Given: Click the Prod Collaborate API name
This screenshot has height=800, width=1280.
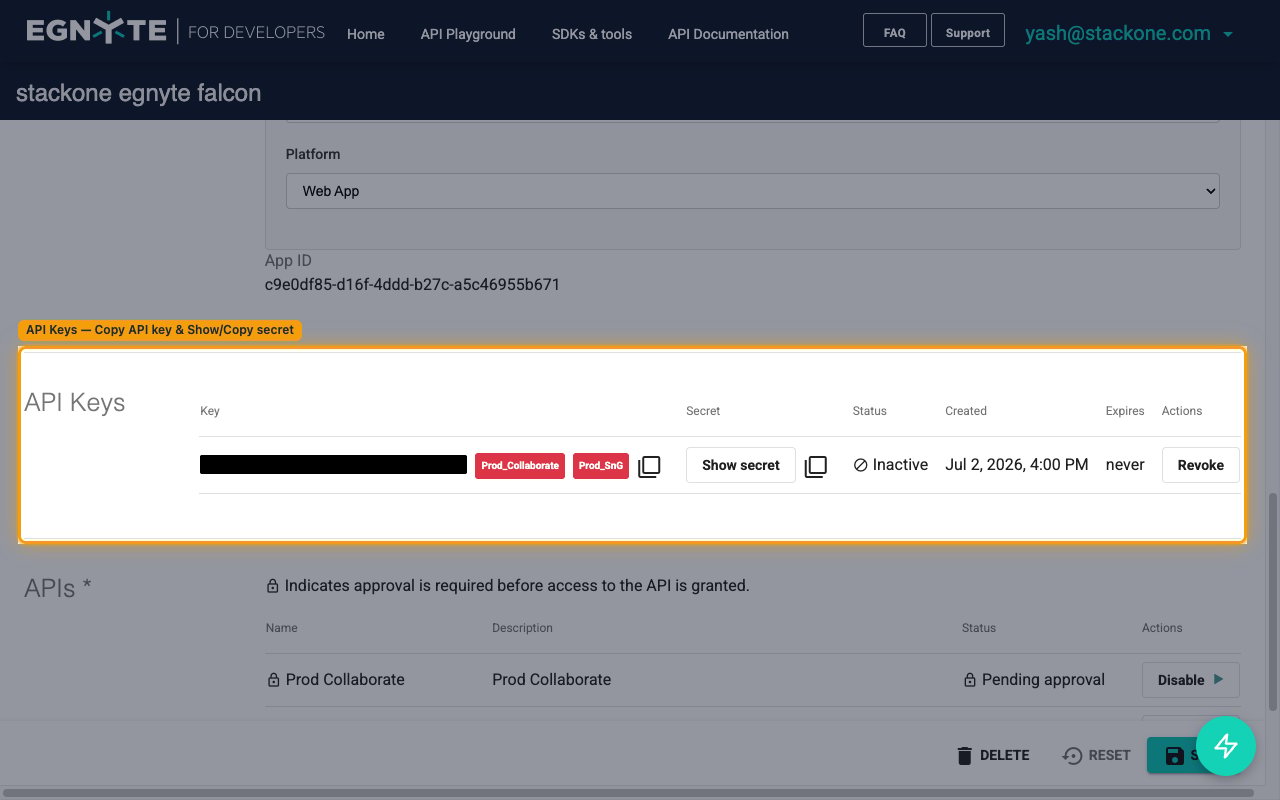Looking at the screenshot, I should point(345,680).
